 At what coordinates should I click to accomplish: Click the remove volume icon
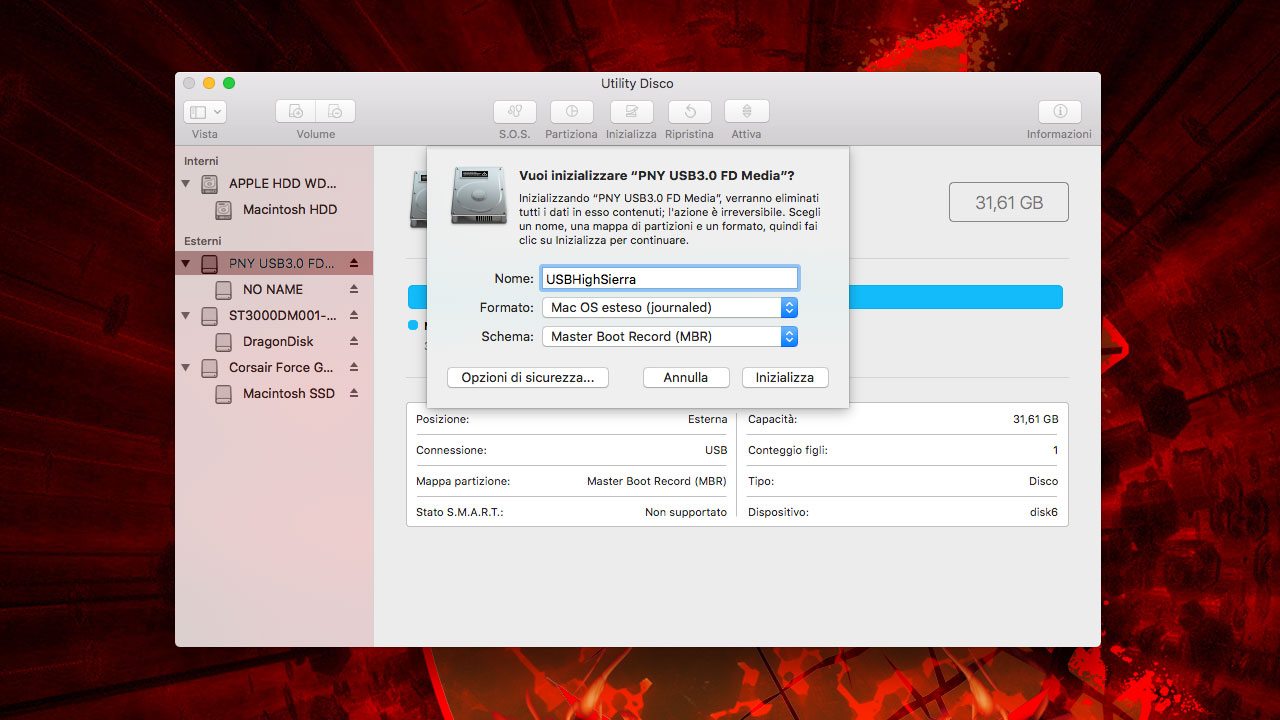[336, 112]
